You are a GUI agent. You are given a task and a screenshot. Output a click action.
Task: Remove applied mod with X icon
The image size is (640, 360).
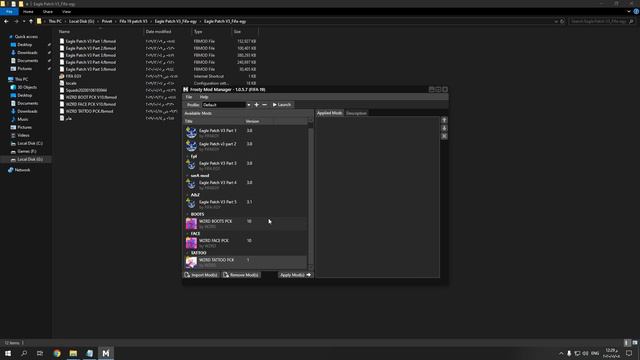444,136
